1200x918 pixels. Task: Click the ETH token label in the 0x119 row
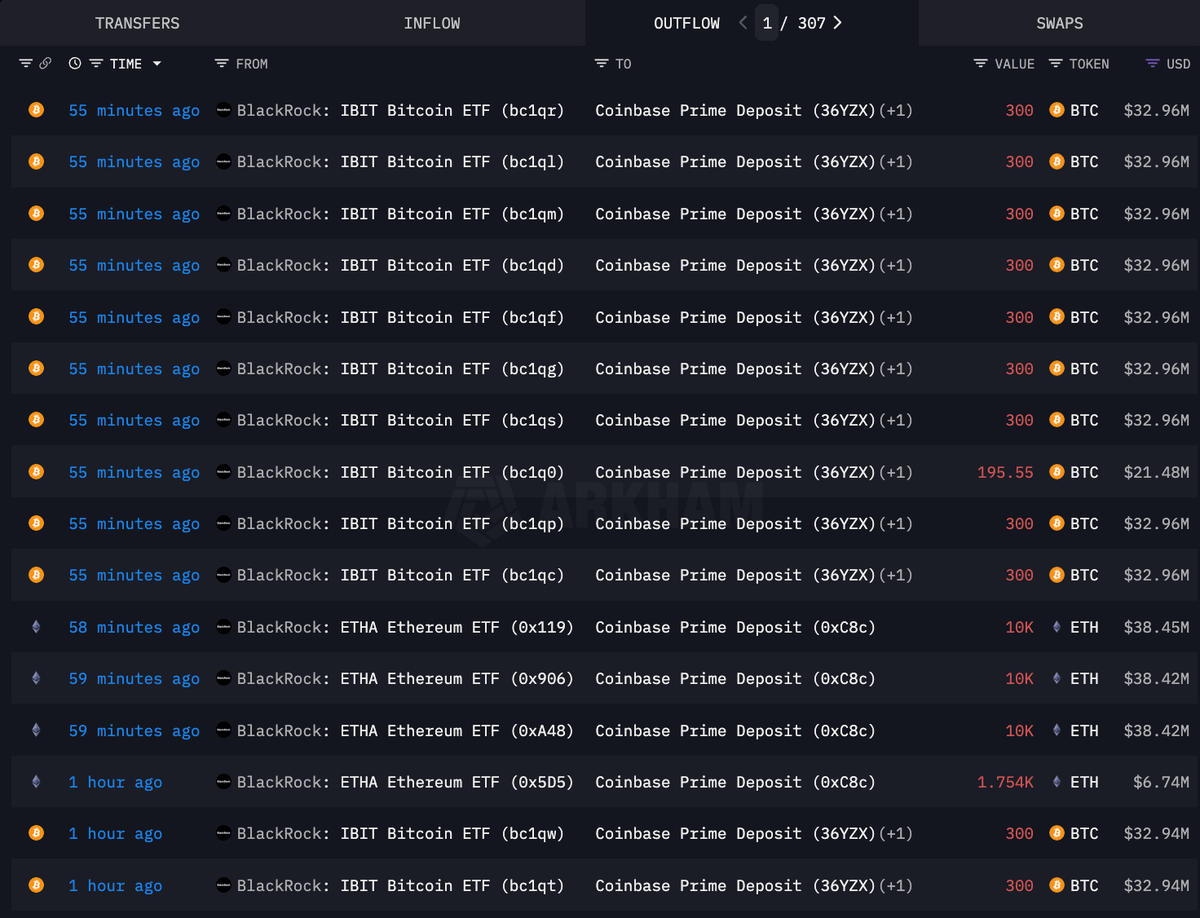coord(1084,627)
